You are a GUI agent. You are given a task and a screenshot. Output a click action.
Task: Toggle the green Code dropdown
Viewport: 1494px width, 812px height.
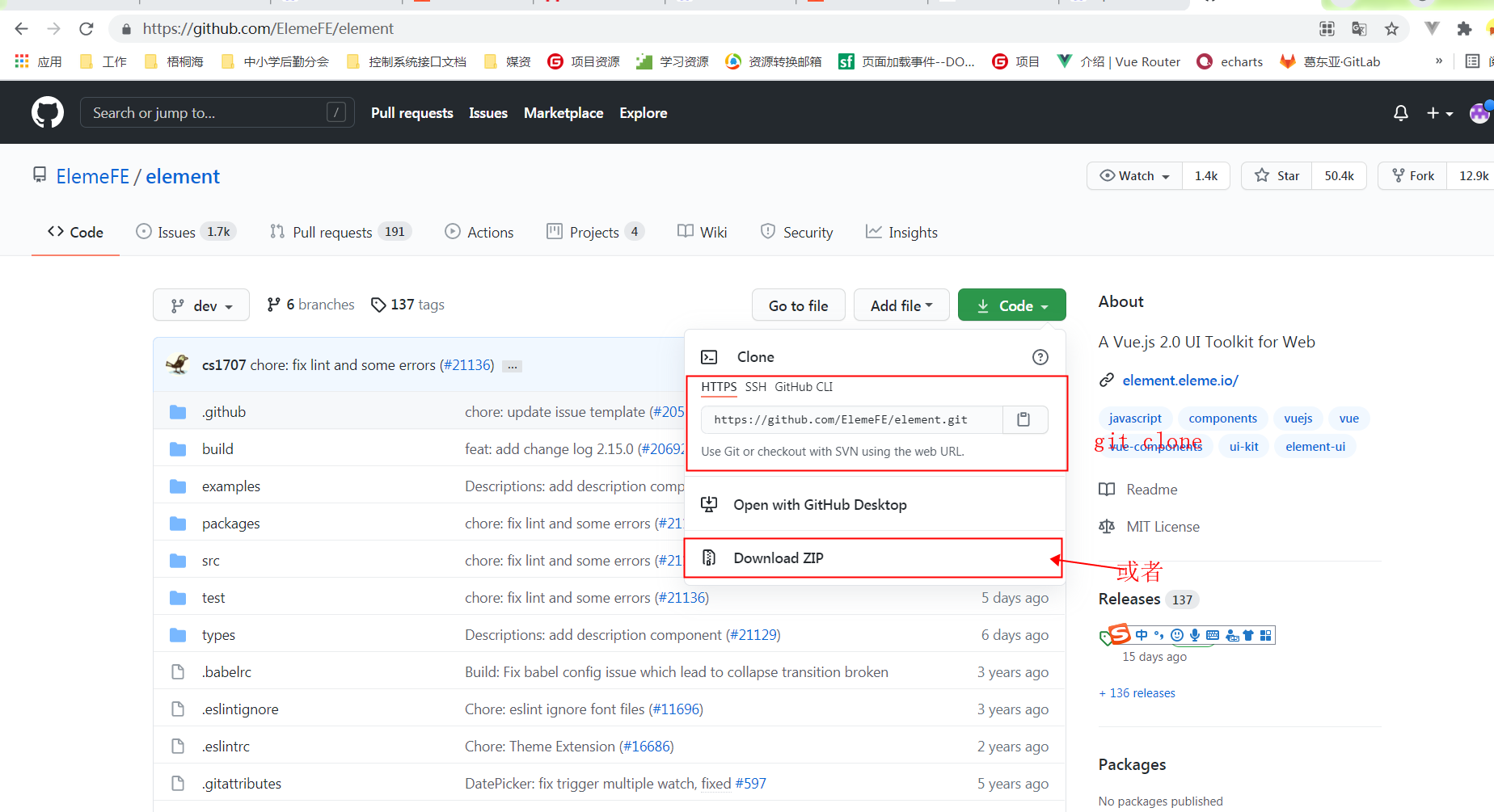point(1012,305)
